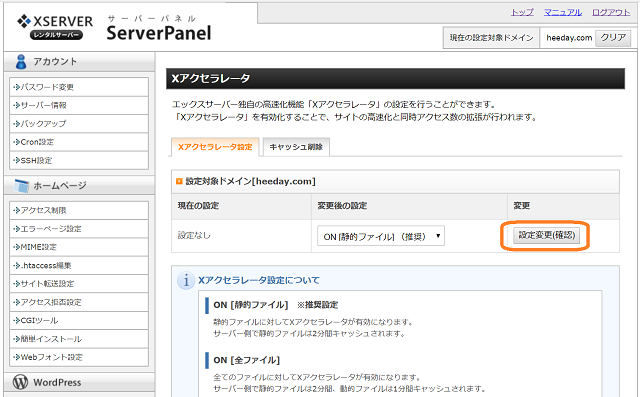Switch to the Xアクセラレータ設定 tab
Viewport: 640px width, 397px height.
pos(215,147)
